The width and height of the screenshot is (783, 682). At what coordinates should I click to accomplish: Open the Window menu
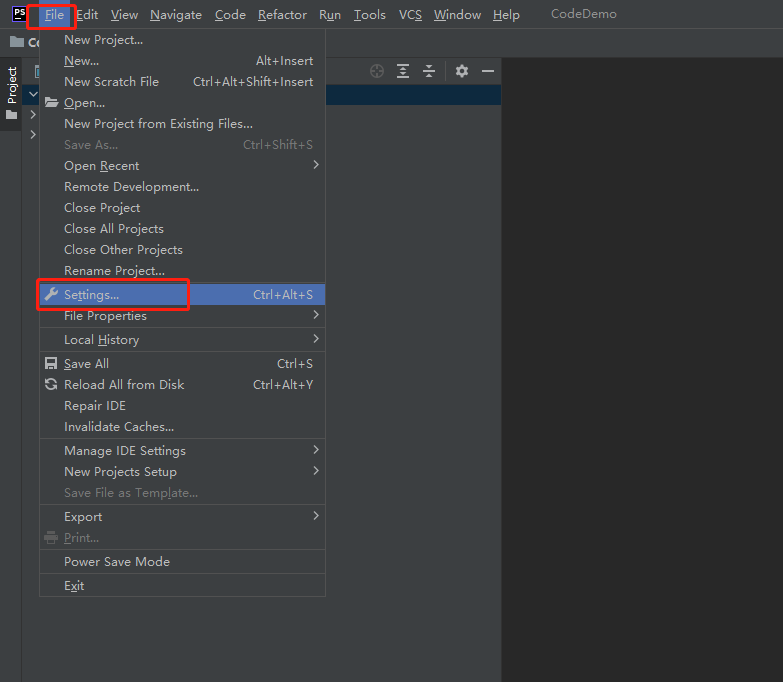point(457,15)
